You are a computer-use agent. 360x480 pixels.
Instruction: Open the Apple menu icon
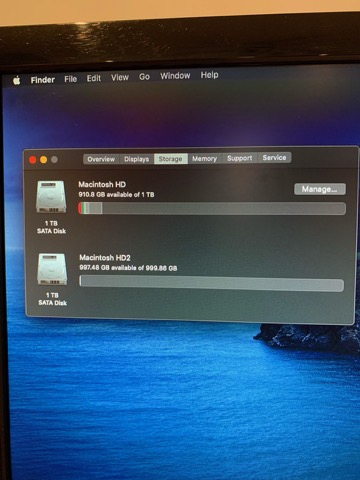click(17, 80)
